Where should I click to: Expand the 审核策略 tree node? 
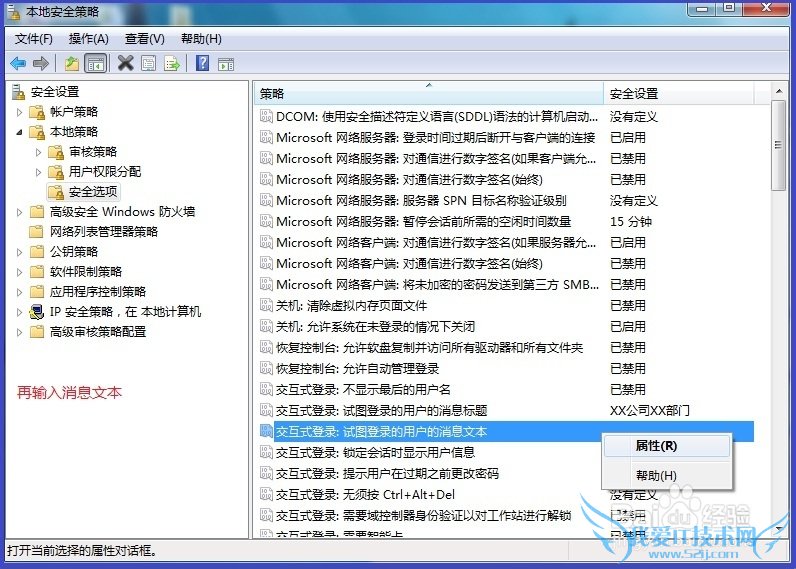point(39,152)
